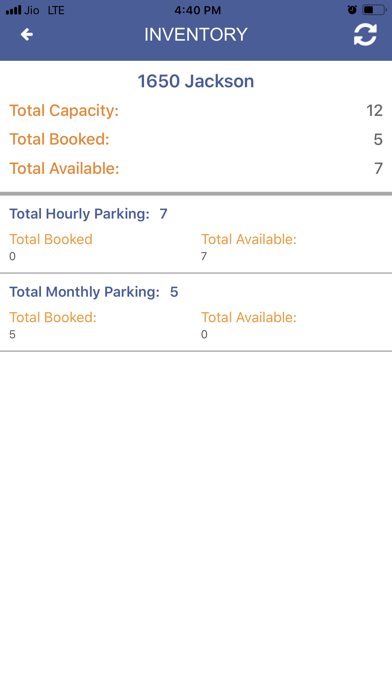Tap the overall Total Available value 7
This screenshot has width=392, height=696.
coord(378,169)
